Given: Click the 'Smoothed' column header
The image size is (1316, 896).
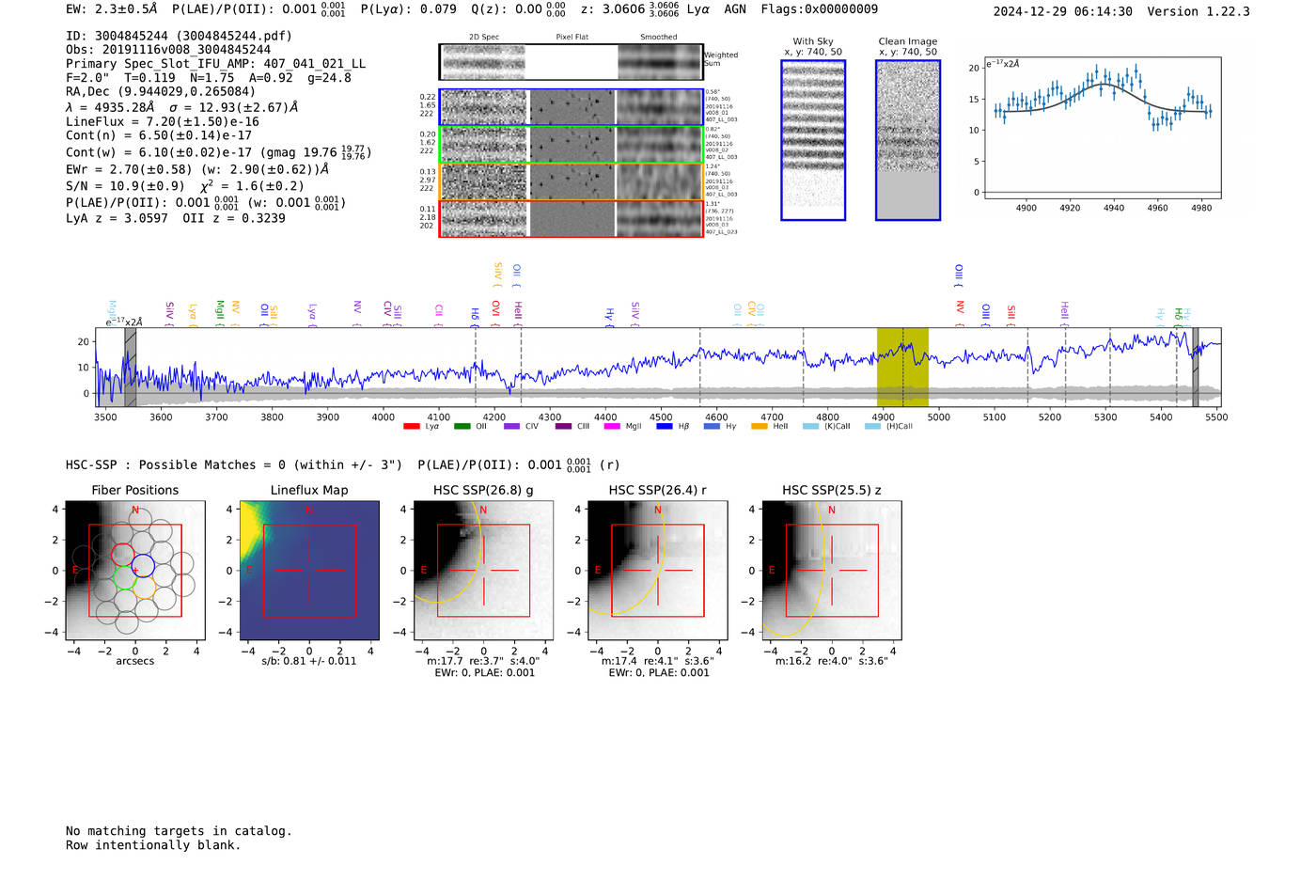Looking at the screenshot, I should pos(659,38).
